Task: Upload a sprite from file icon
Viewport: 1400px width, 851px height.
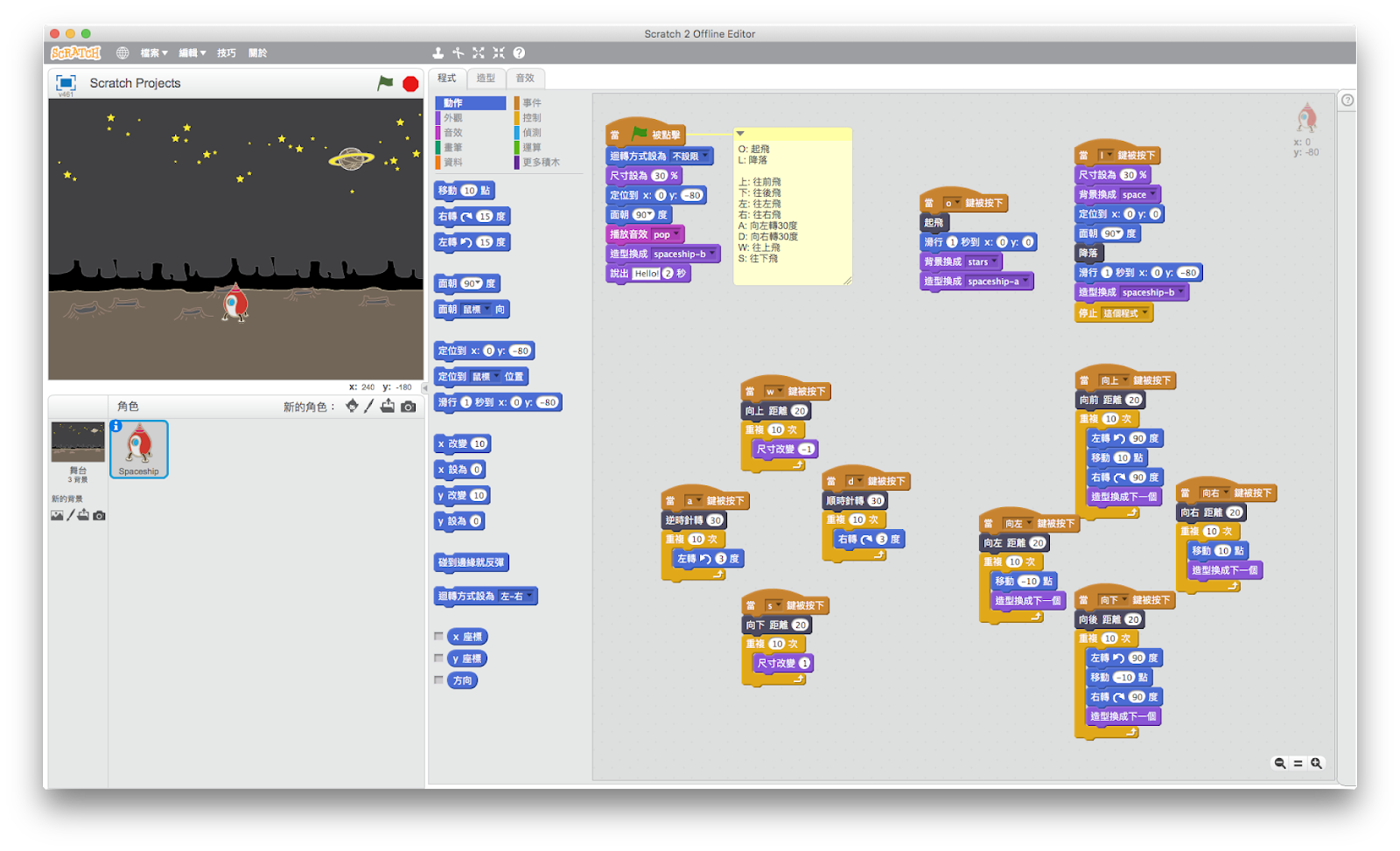Action: (x=388, y=405)
